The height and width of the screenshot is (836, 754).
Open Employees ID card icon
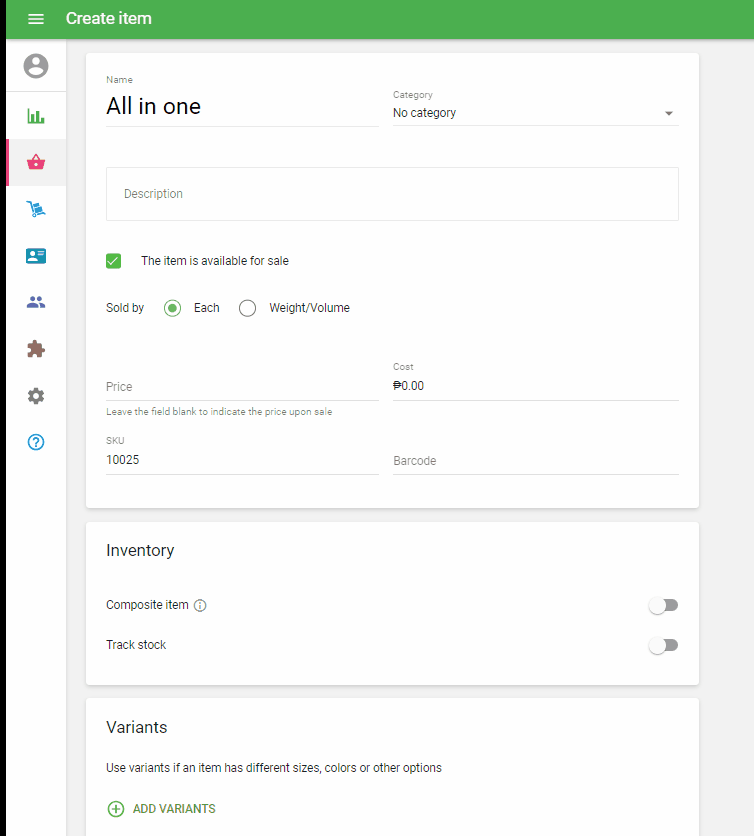36,256
